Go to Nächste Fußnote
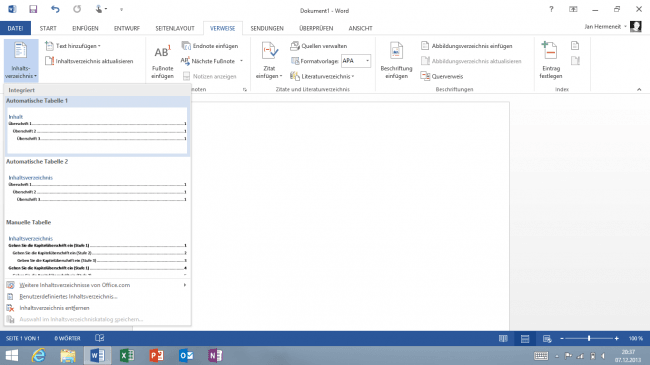Viewport: 650px width, 365px height. coord(209,61)
